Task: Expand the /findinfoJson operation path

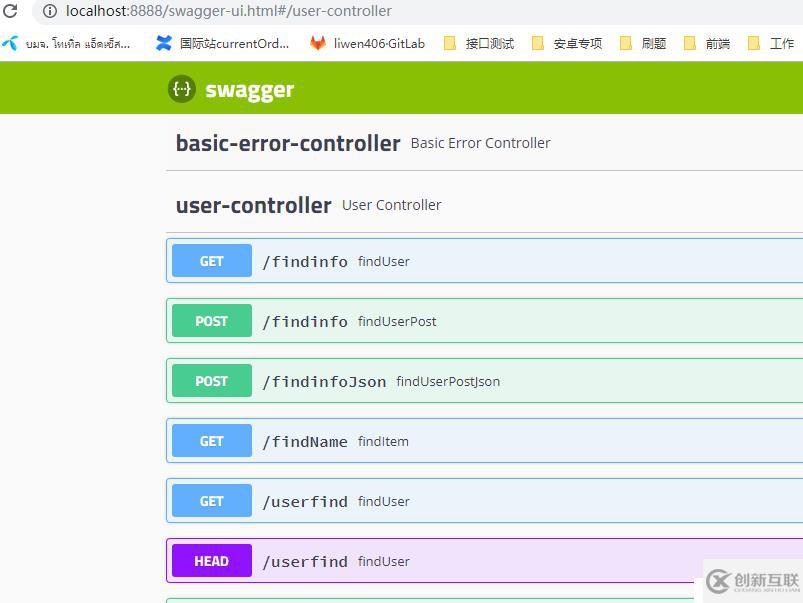Action: tap(324, 382)
